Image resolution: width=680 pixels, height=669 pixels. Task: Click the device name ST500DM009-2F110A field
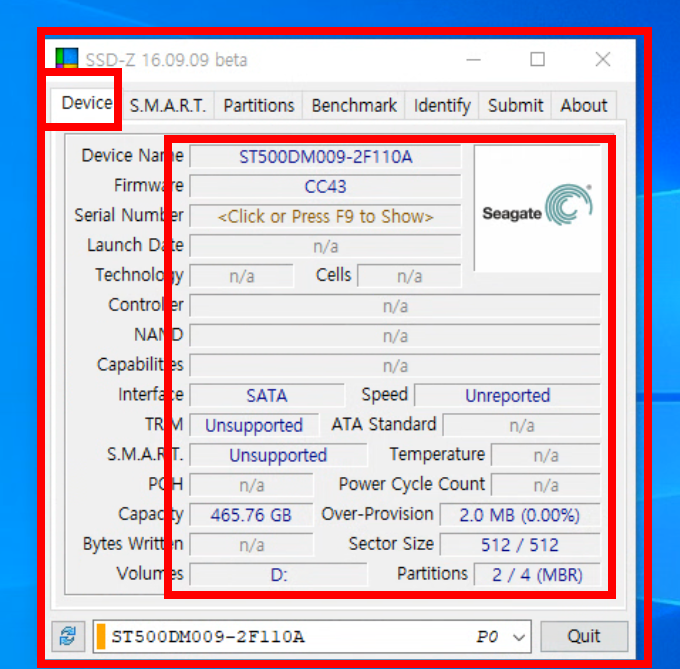click(x=325, y=157)
